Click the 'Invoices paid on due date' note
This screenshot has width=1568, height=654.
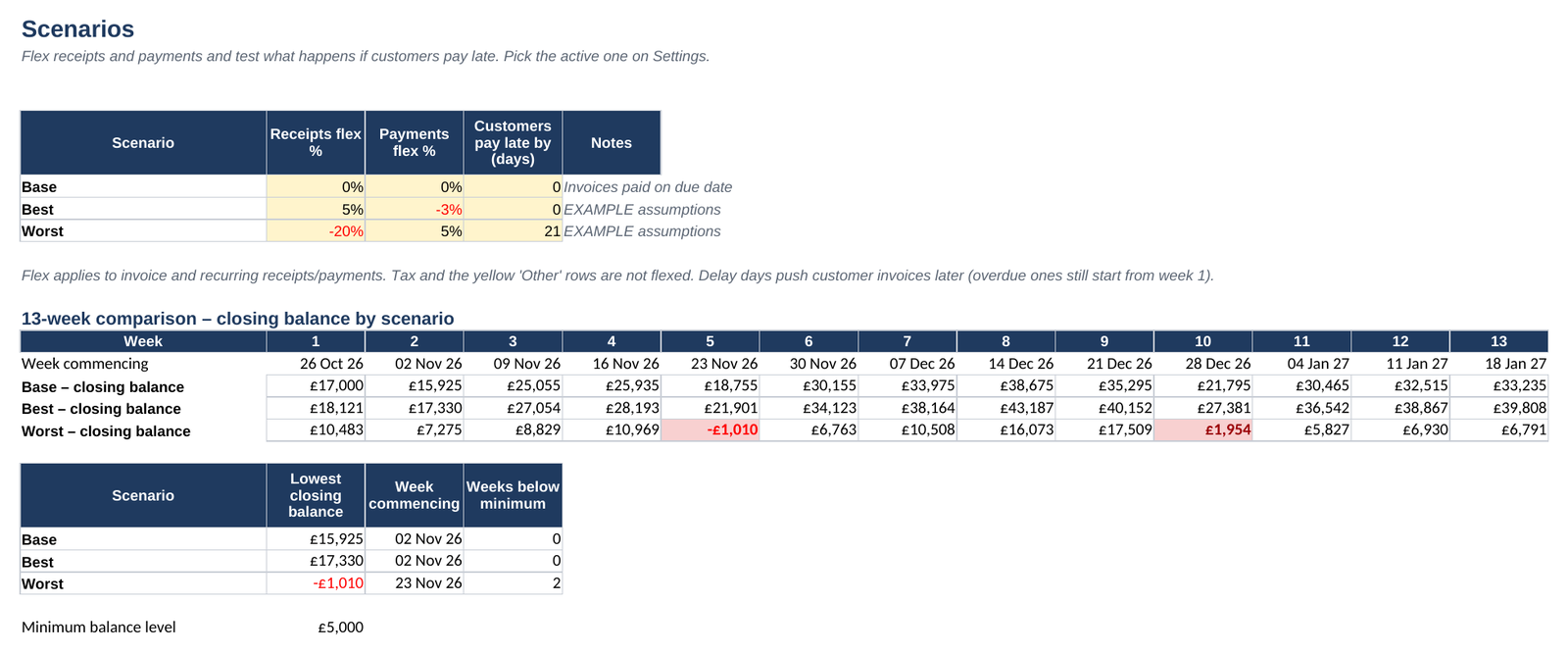(x=648, y=186)
